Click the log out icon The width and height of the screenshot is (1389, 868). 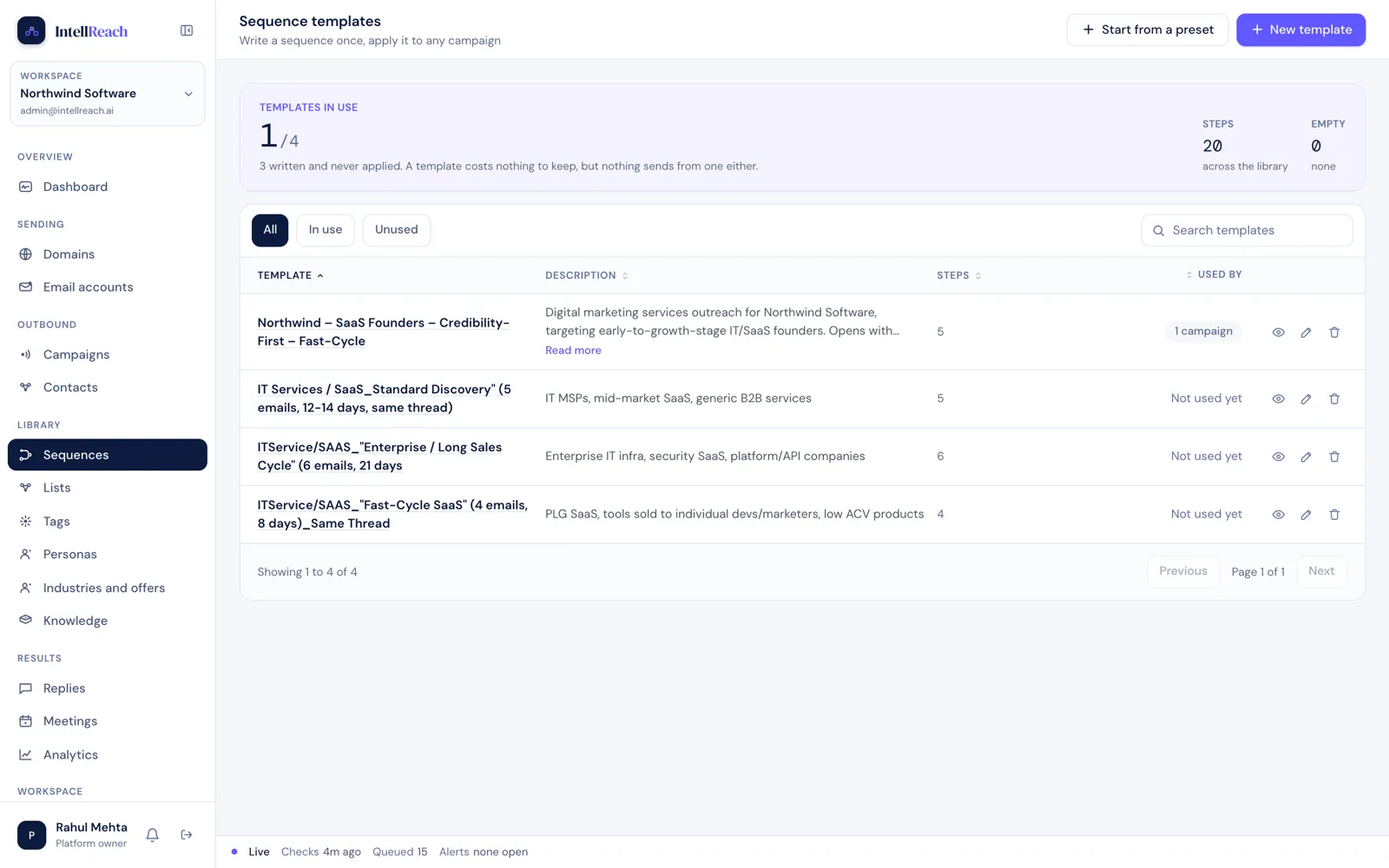point(187,835)
